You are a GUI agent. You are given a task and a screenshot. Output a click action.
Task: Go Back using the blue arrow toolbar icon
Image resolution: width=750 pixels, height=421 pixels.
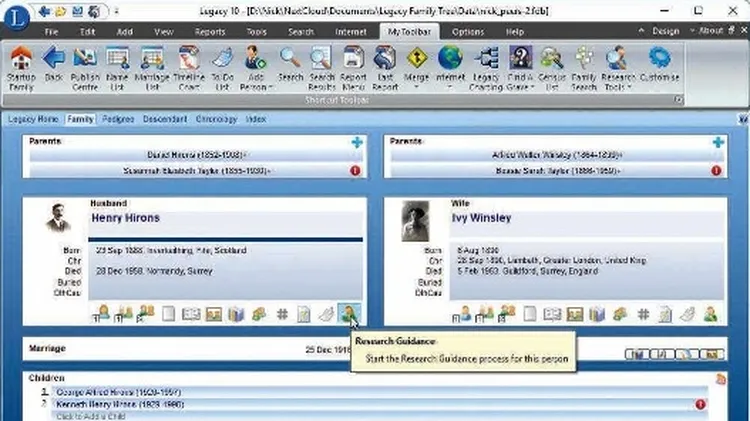point(54,65)
